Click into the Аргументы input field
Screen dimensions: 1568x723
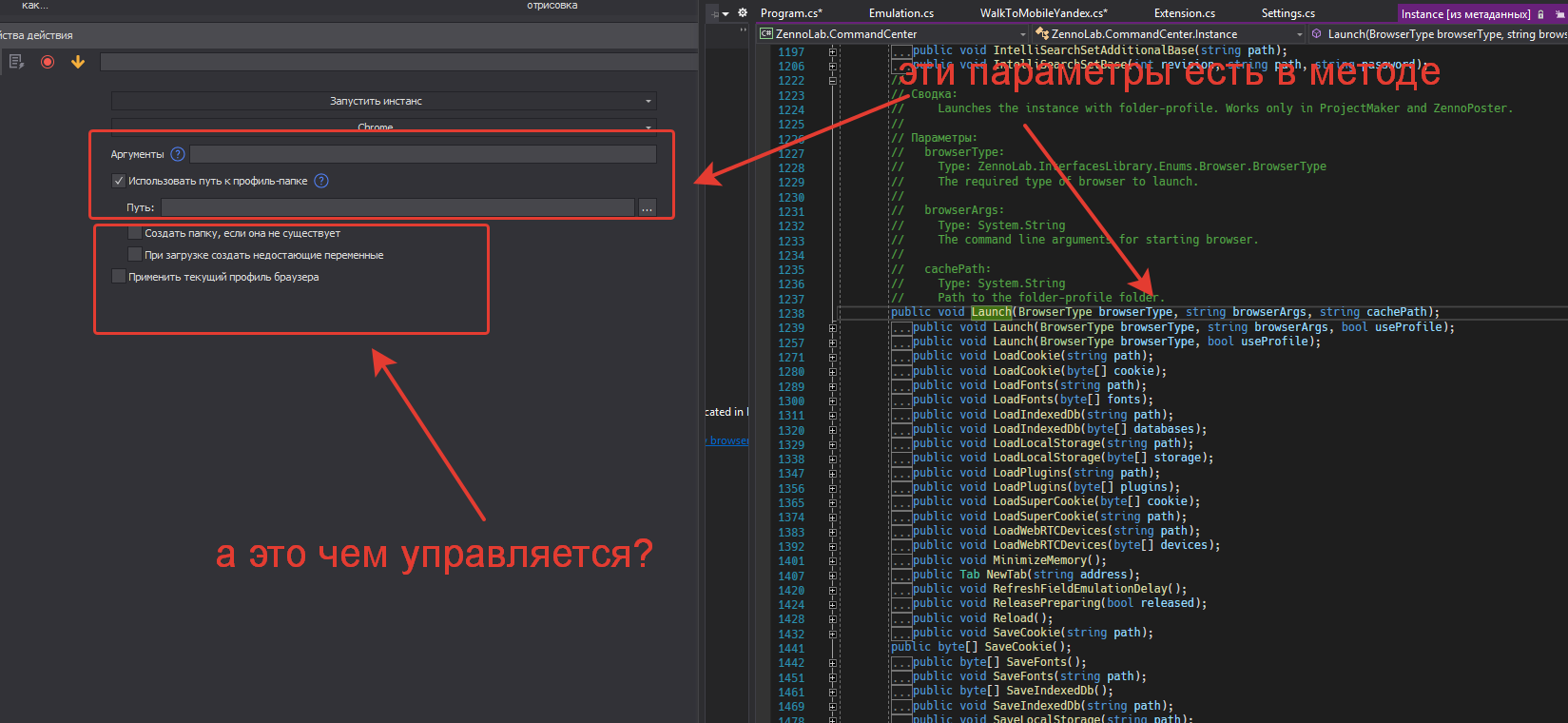click(422, 154)
